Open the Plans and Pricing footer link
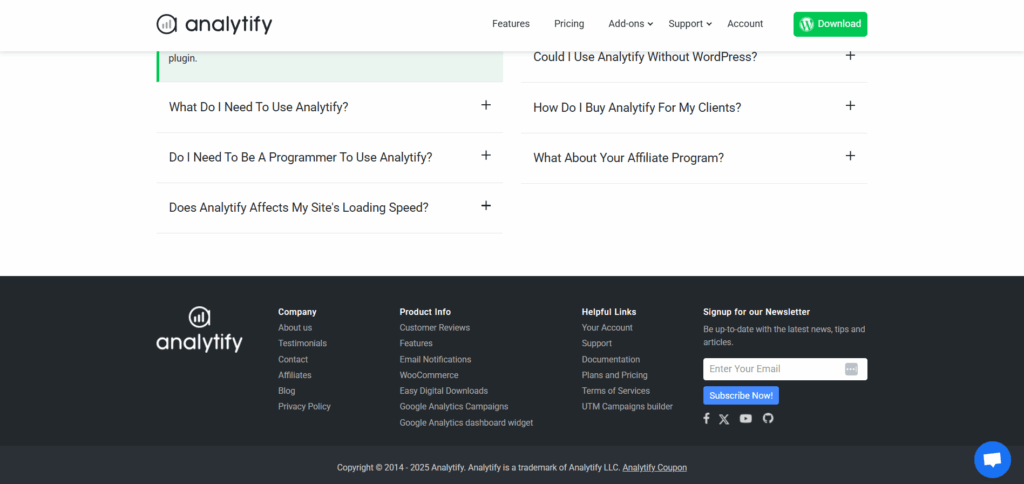This screenshot has width=1024, height=484. (x=615, y=376)
